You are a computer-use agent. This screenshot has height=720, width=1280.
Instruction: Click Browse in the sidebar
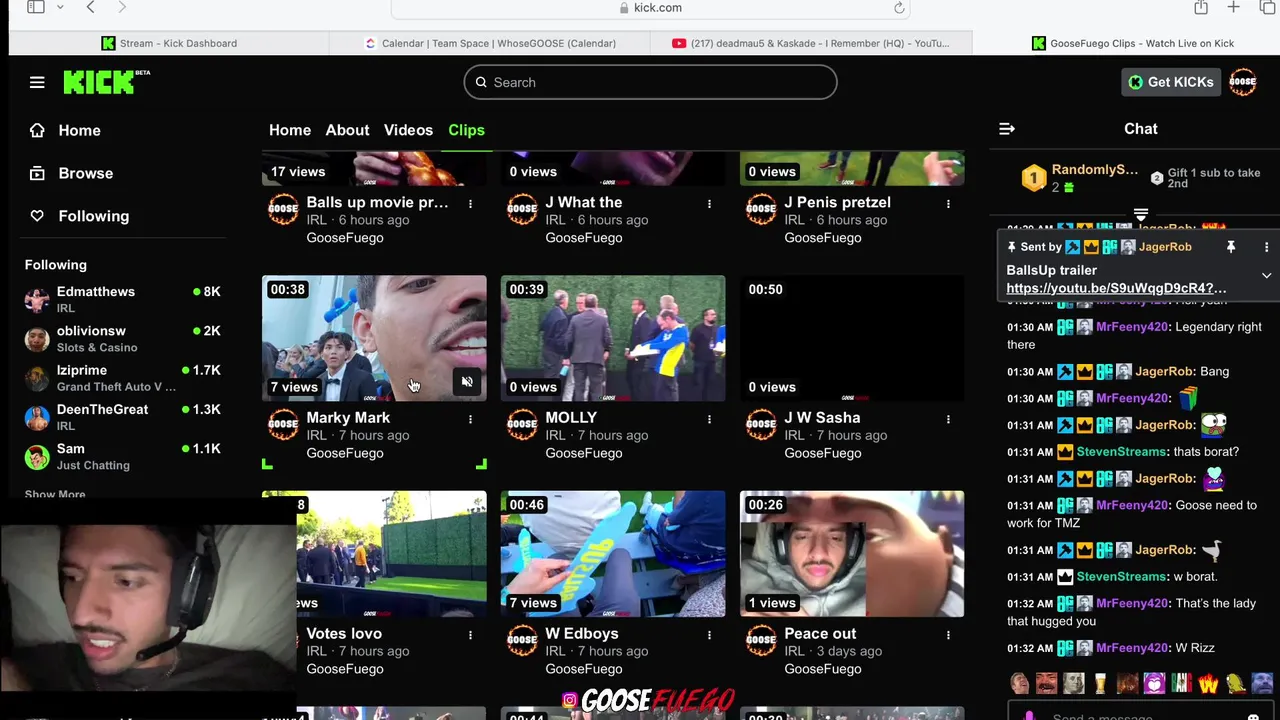[86, 173]
